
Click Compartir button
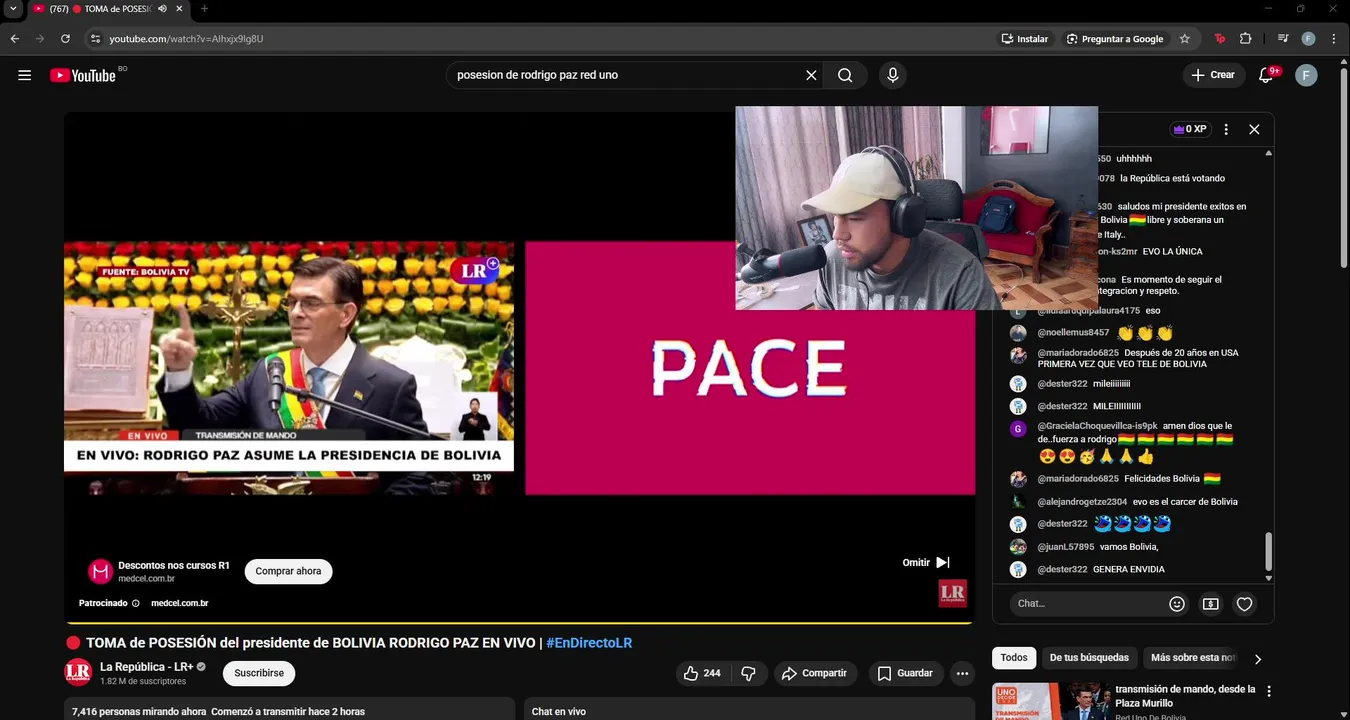(815, 673)
